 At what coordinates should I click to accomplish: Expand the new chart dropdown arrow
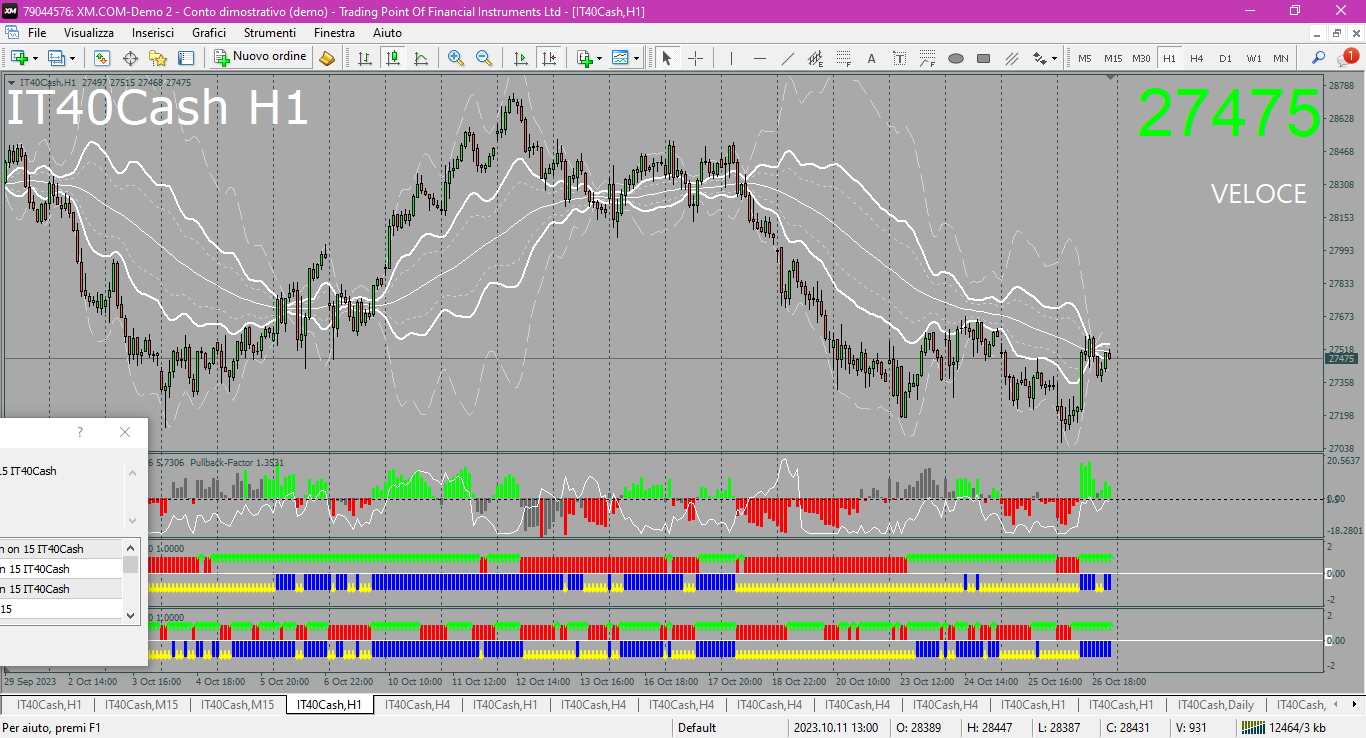coord(35,58)
